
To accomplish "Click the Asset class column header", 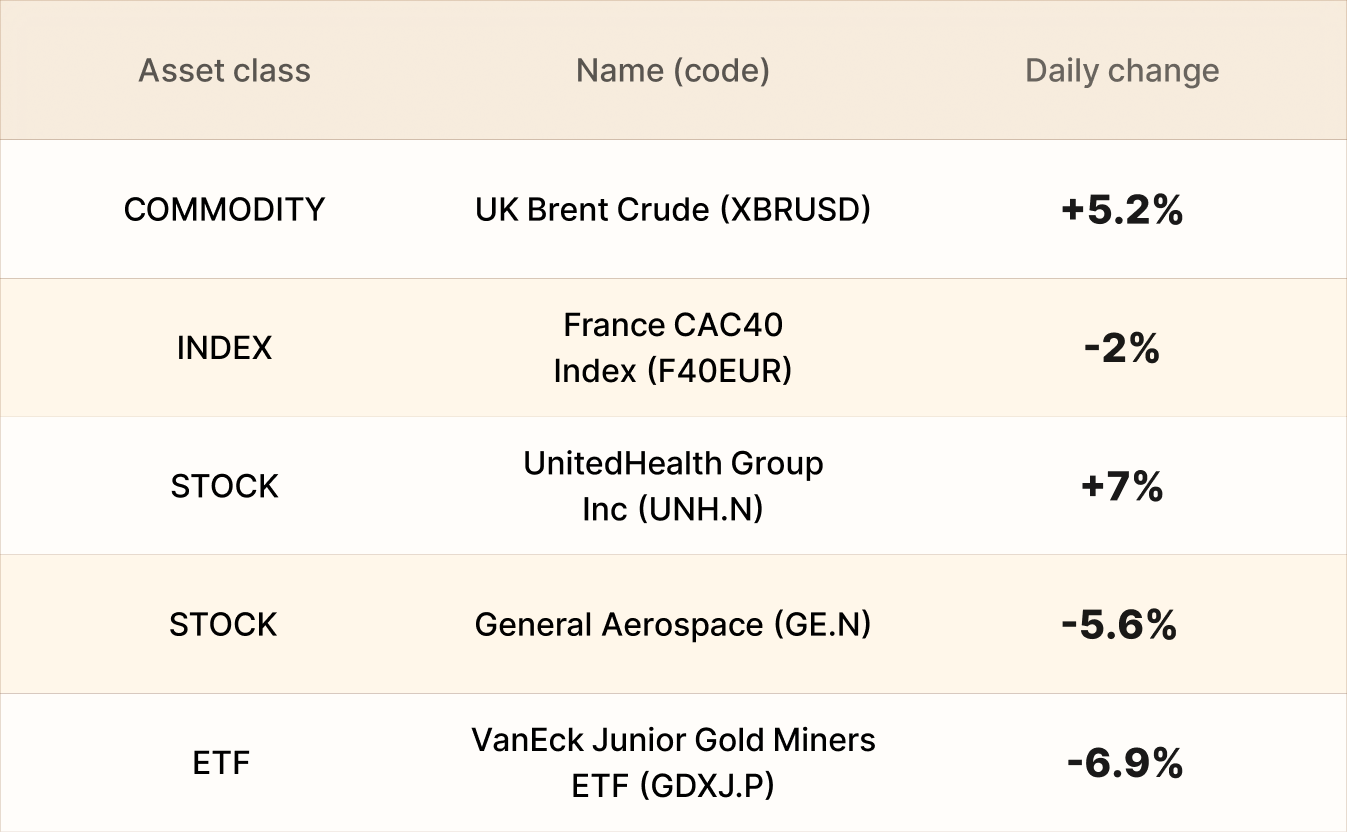I will [x=224, y=71].
